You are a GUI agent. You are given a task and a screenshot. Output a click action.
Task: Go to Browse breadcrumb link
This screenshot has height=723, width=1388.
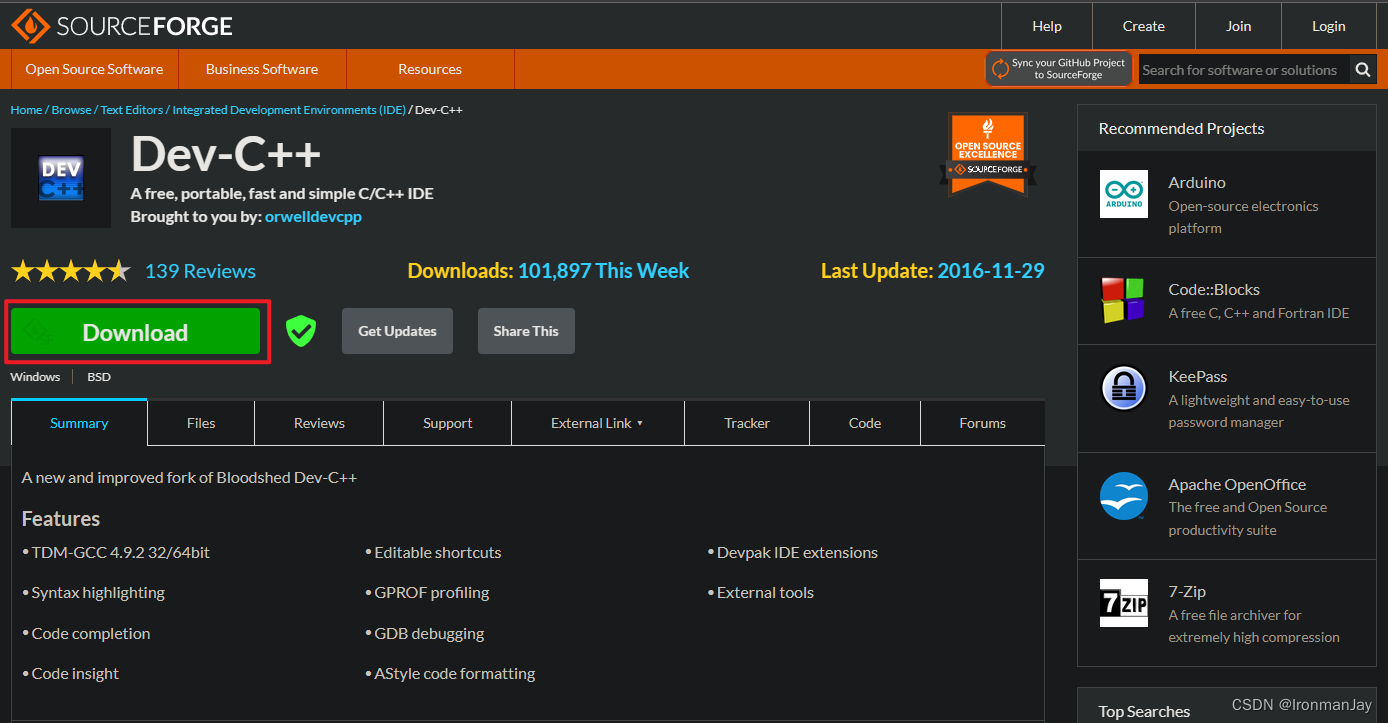click(x=71, y=110)
